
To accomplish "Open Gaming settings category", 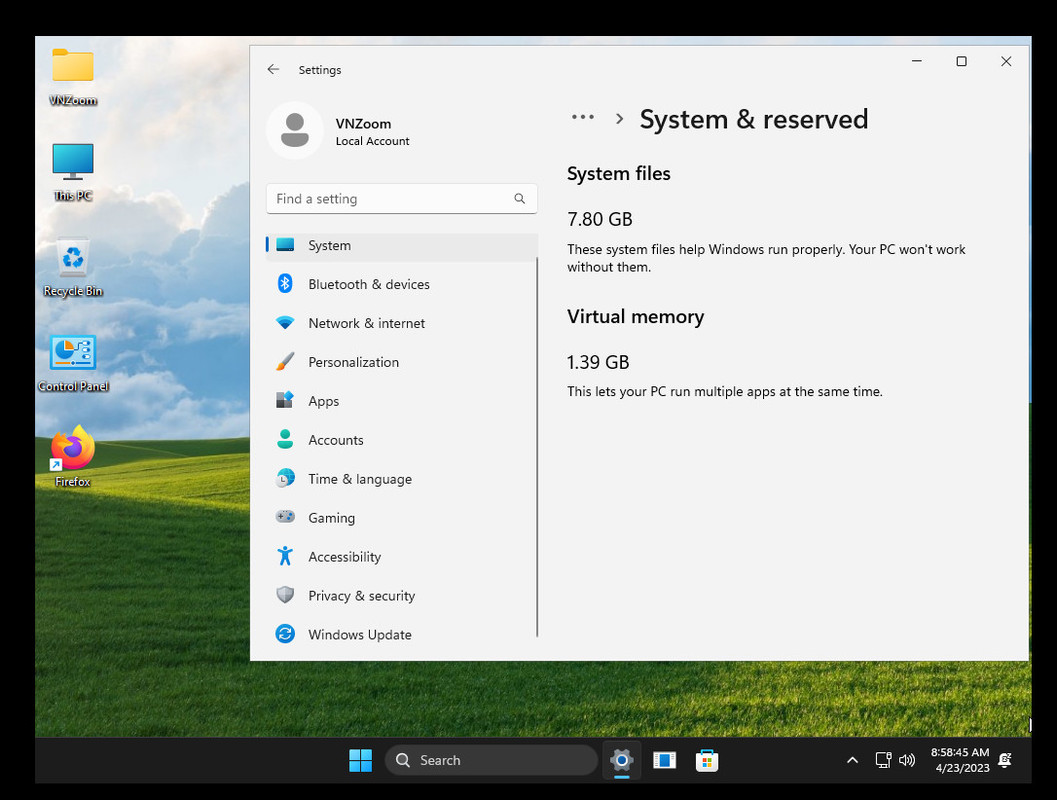I will coord(402,518).
